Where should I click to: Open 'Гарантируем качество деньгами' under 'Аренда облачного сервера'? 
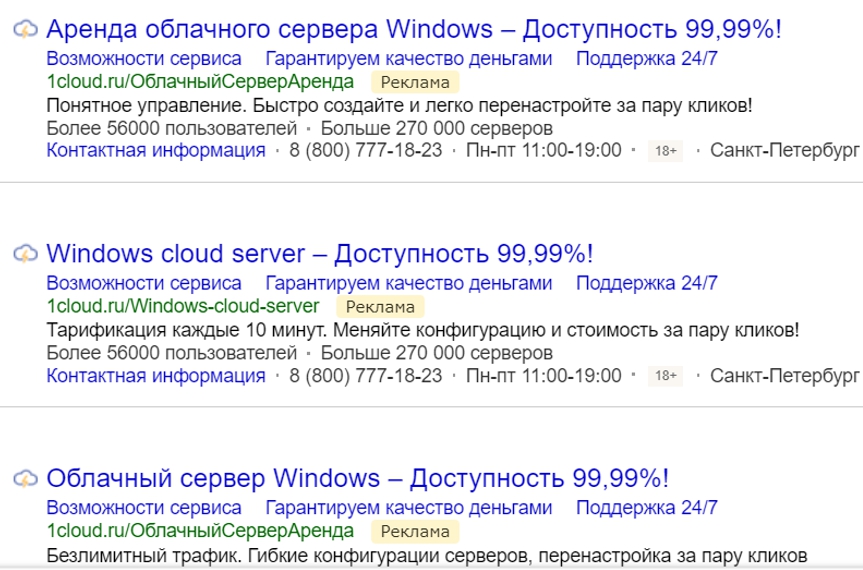click(x=408, y=58)
